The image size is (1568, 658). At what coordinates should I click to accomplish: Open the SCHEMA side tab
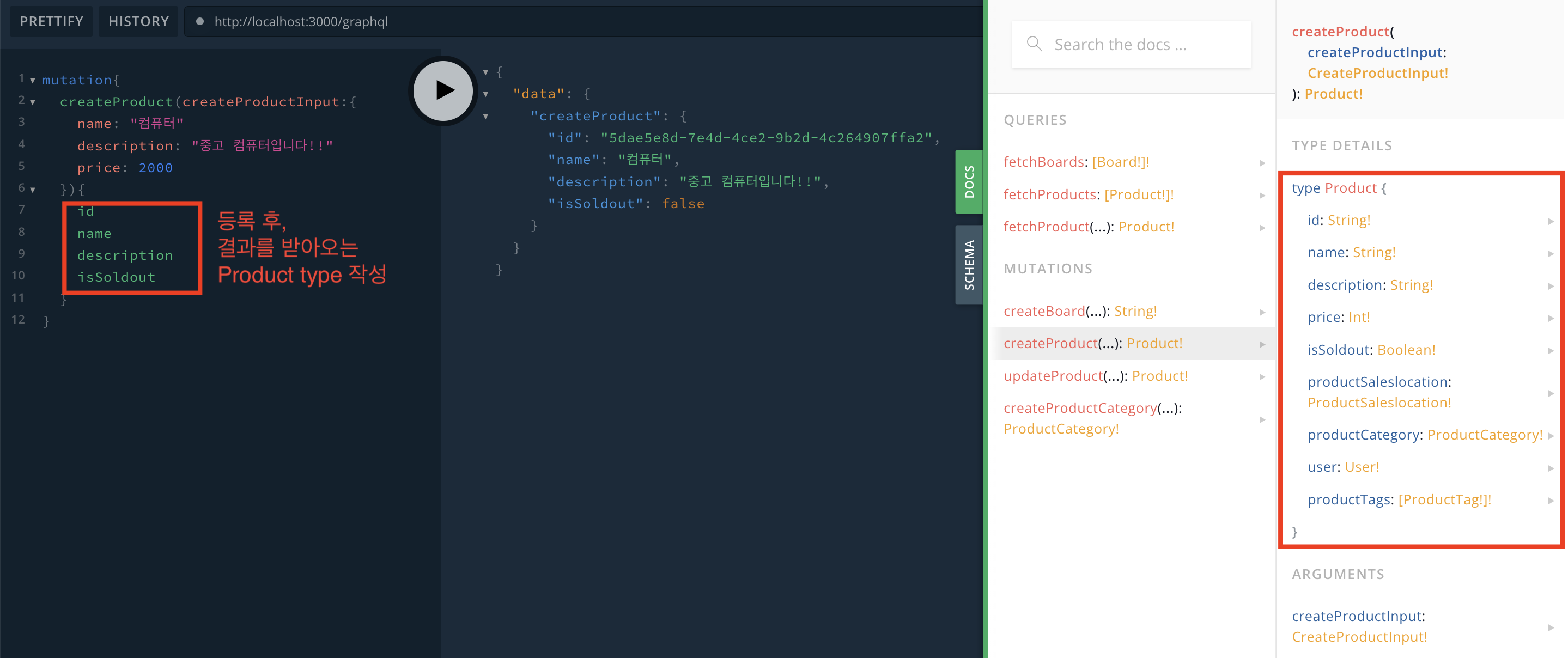click(x=969, y=265)
